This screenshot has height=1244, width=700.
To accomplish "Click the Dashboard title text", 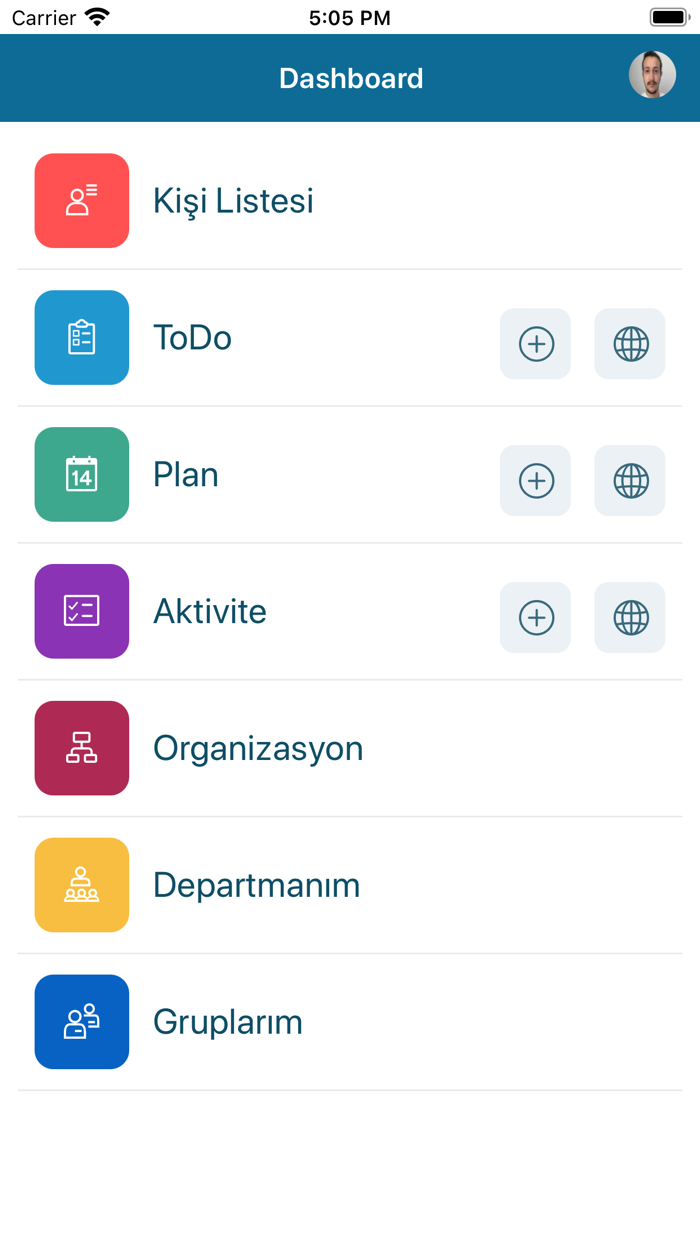I will pyautogui.click(x=351, y=78).
